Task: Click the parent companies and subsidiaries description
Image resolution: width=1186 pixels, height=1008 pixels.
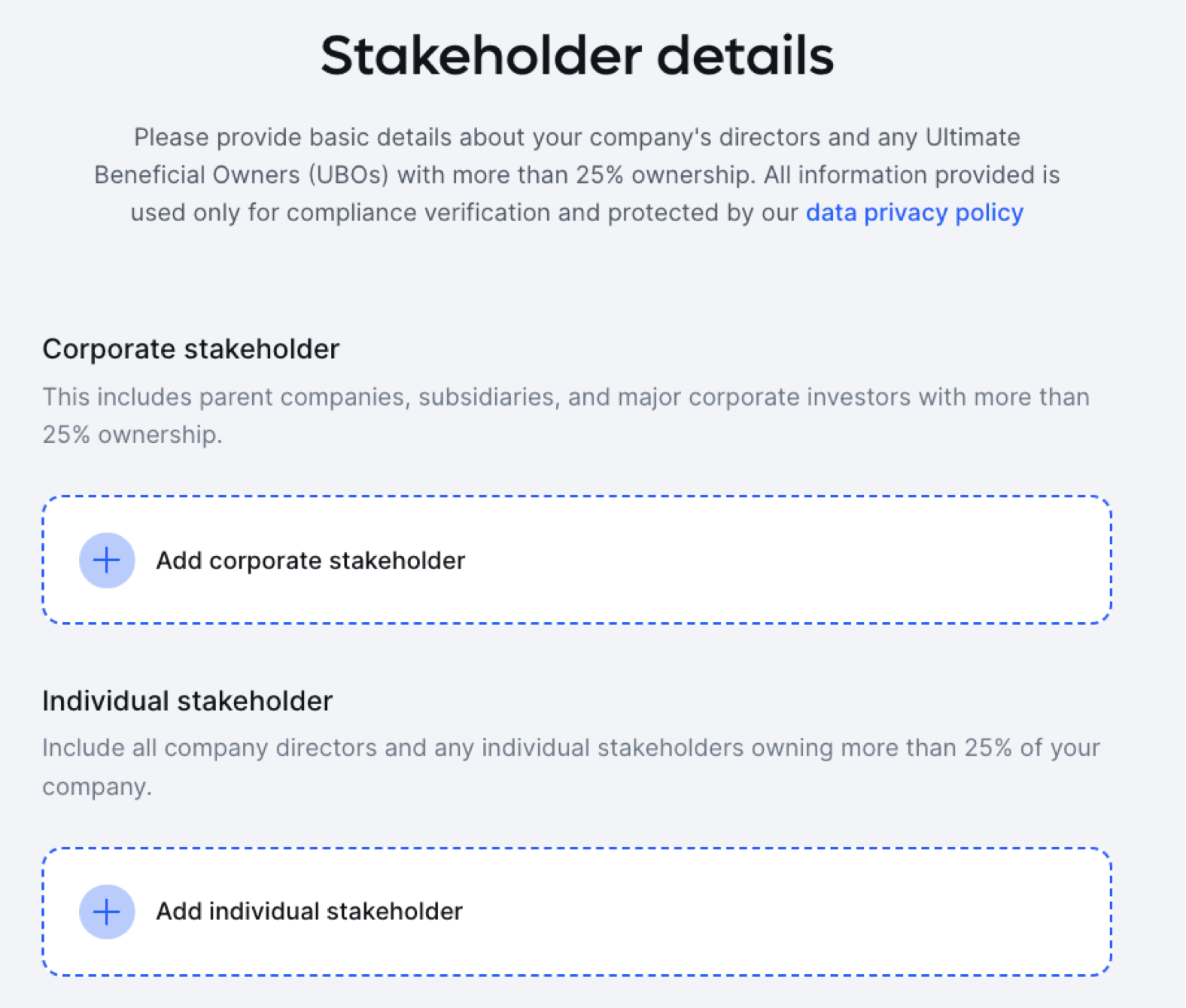Action: point(566,415)
